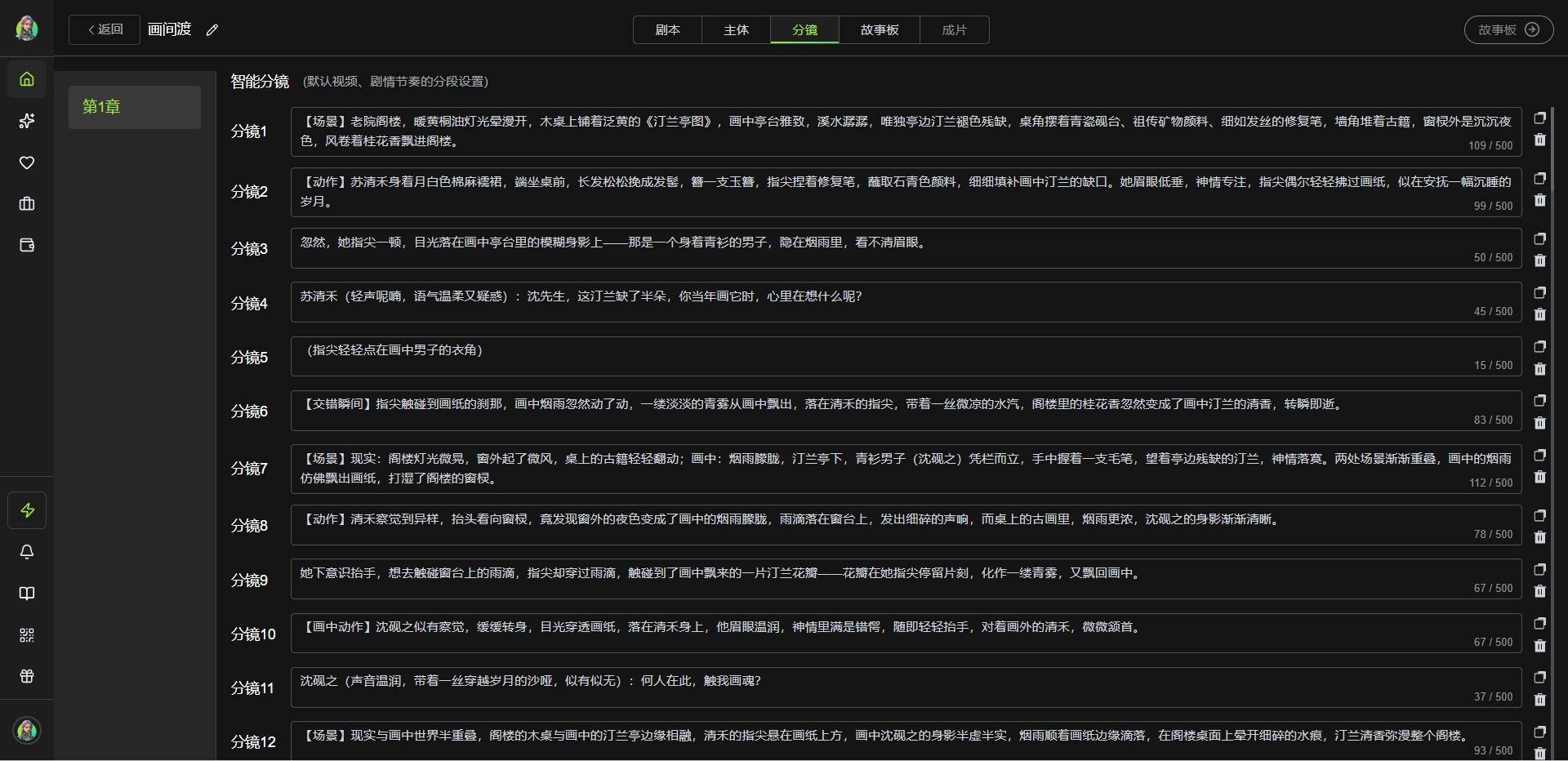Open the AI sparkle tool in sidebar
This screenshot has width=1568, height=761.
click(27, 121)
